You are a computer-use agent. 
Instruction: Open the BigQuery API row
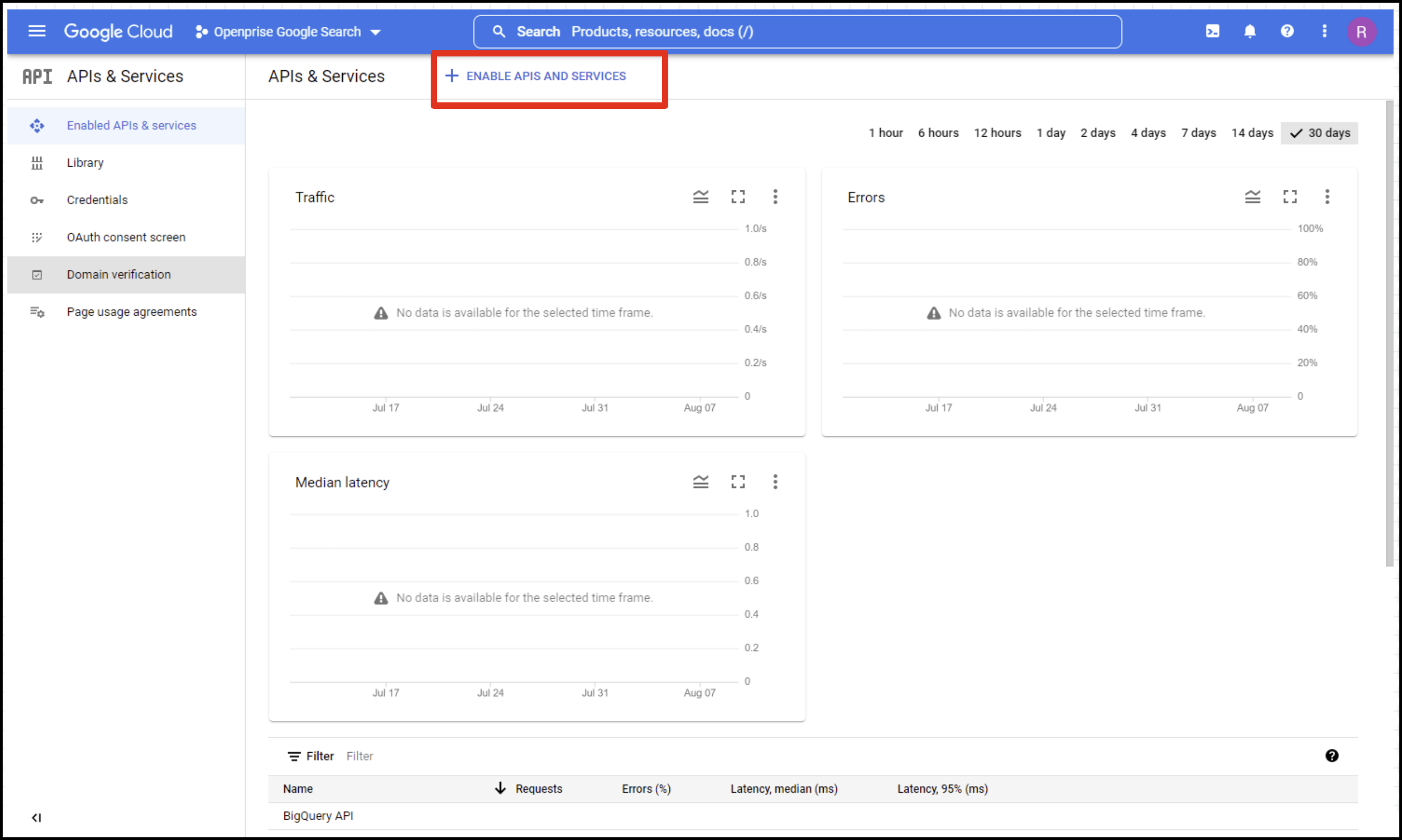[x=813, y=816]
